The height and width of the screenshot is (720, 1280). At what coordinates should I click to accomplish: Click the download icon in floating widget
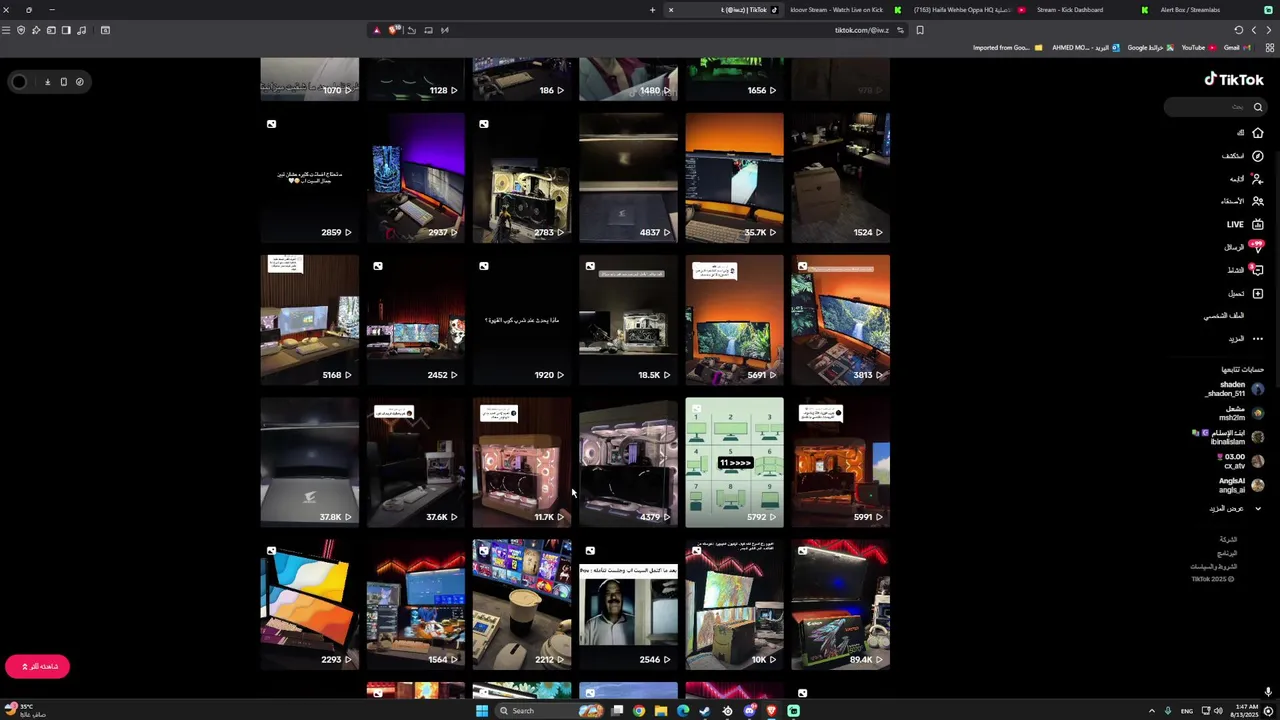tap(47, 82)
